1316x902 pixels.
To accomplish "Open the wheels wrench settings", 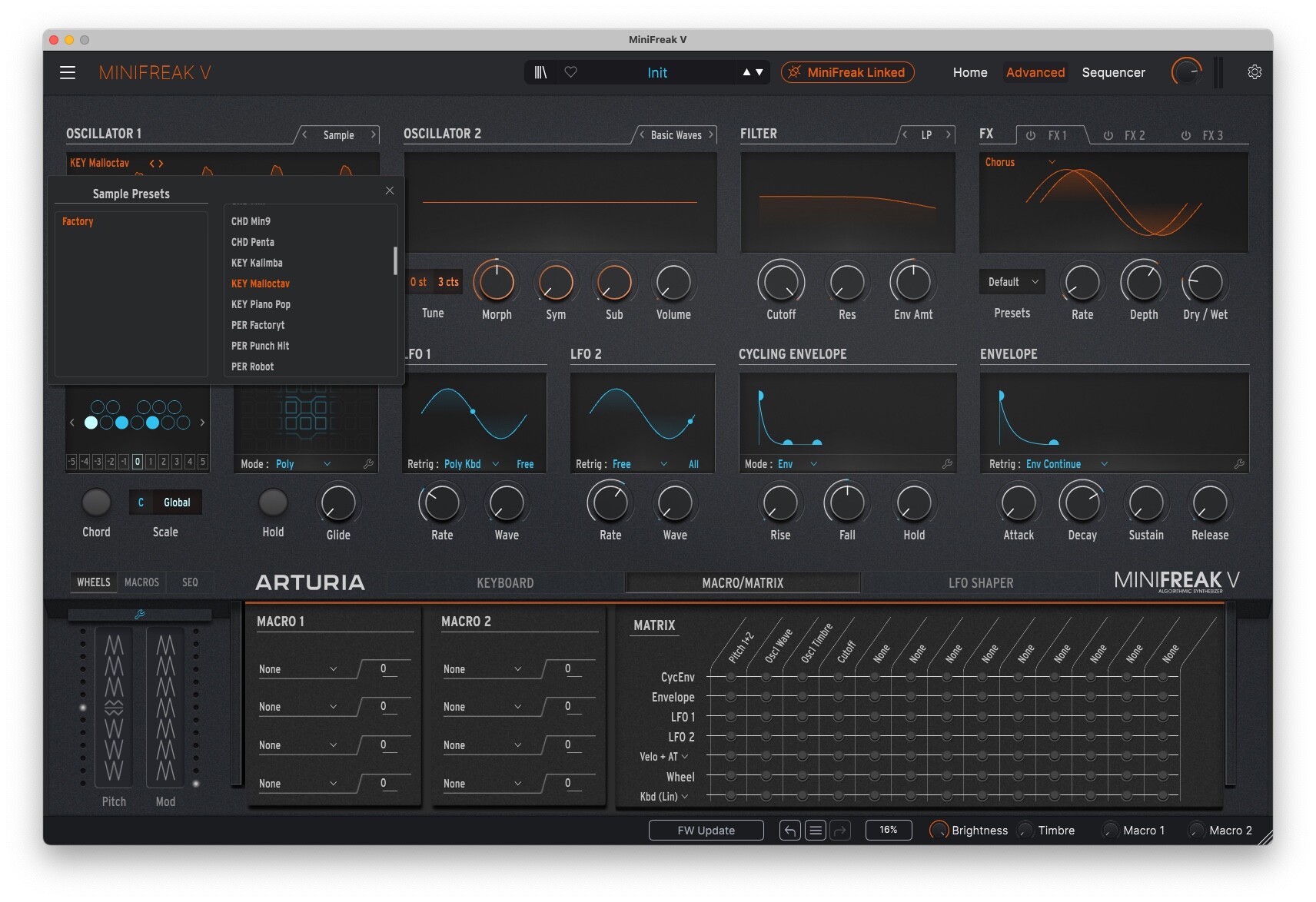I will [x=139, y=615].
